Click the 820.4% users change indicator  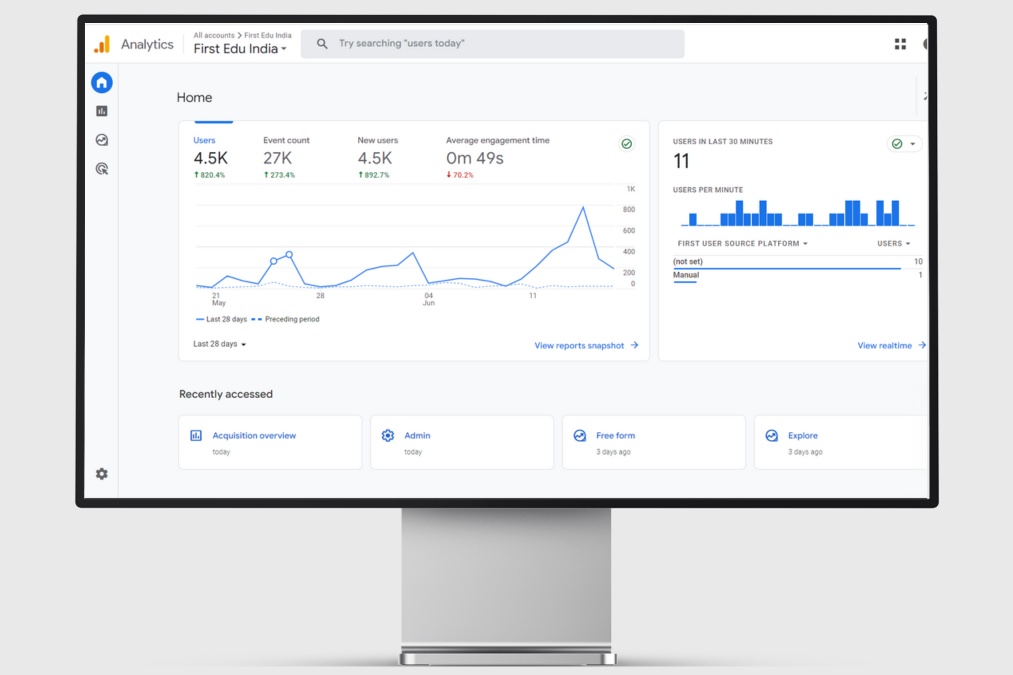point(209,175)
